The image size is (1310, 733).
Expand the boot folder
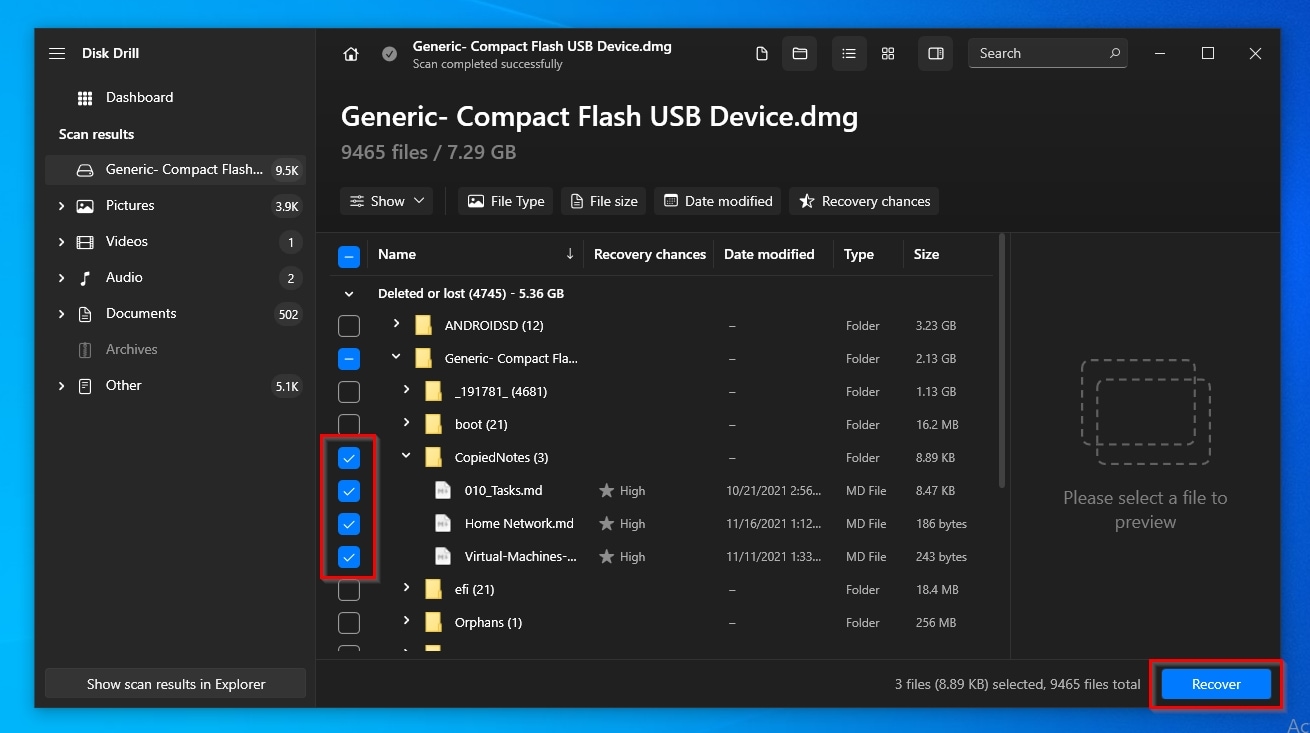406,423
